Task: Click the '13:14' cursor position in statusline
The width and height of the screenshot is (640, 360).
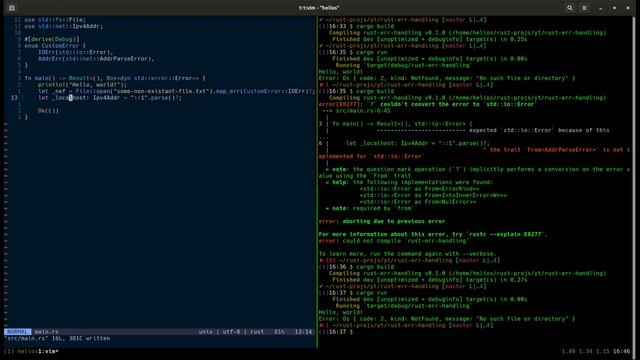Action: coord(303,332)
